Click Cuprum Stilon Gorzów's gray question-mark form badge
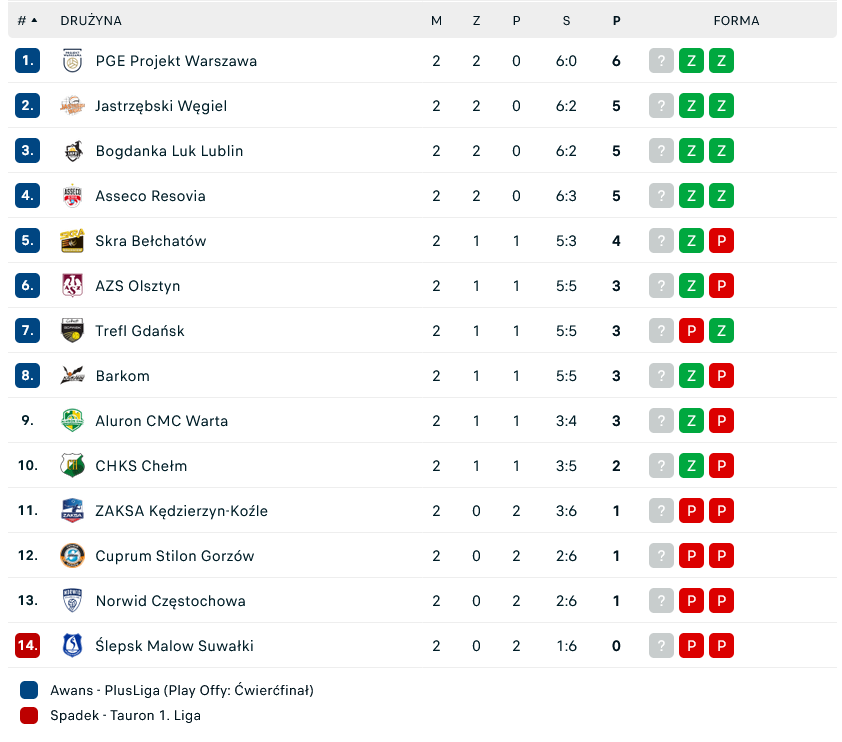 [661, 556]
